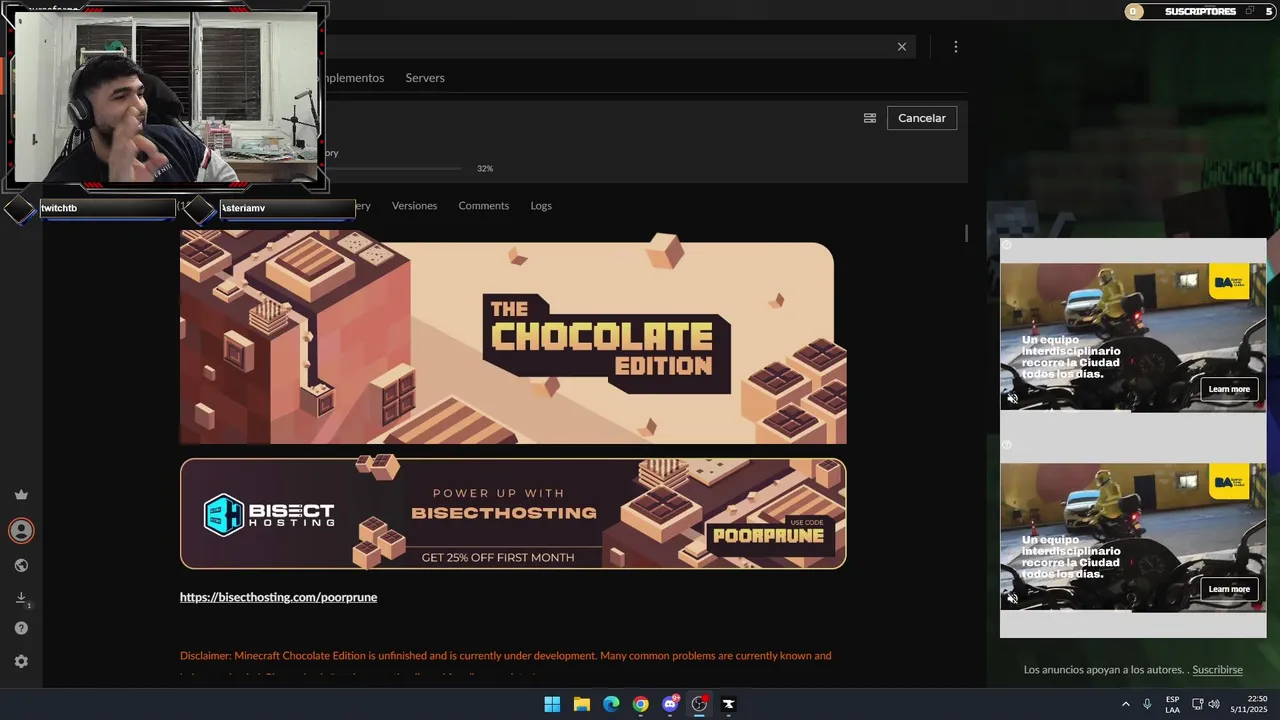This screenshot has width=1280, height=720.
Task: Click the globe icon in left sidebar
Action: coord(21,565)
